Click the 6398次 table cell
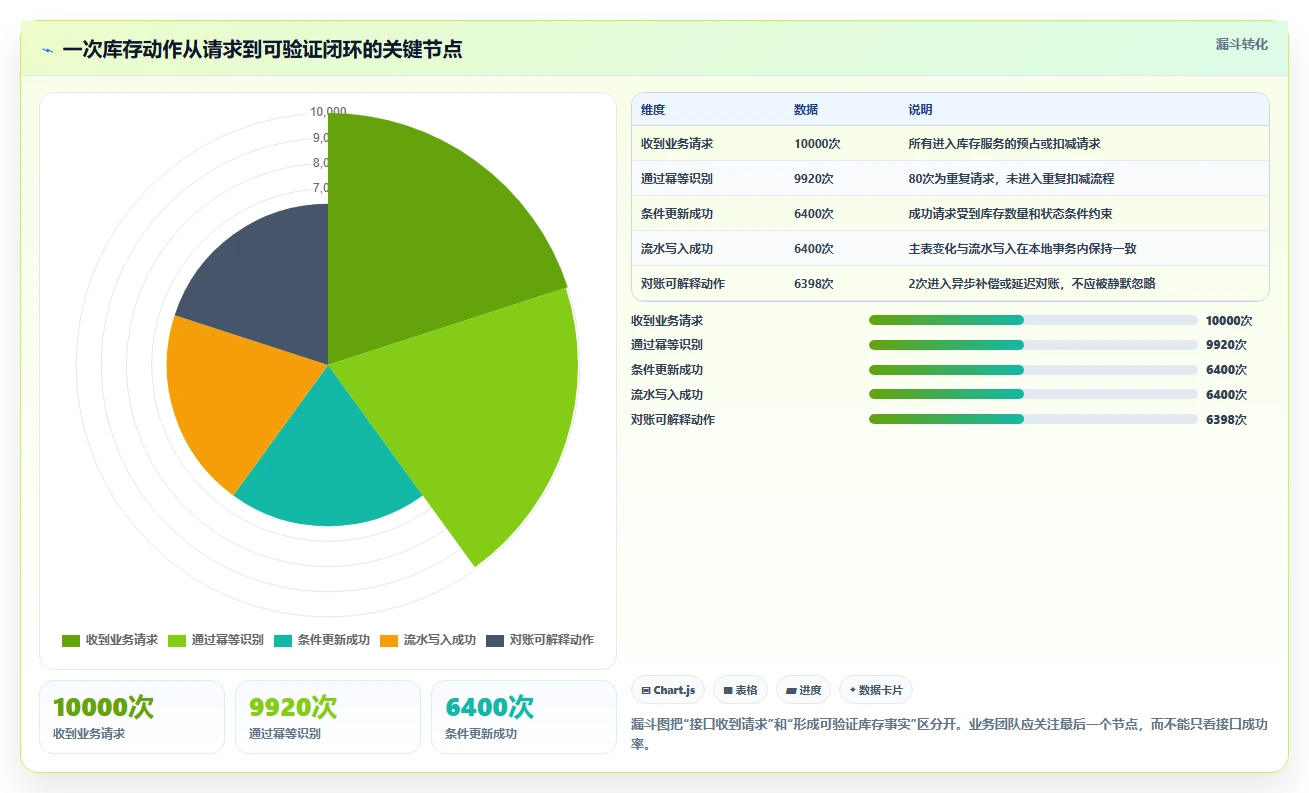The height and width of the screenshot is (793, 1309). (x=814, y=284)
